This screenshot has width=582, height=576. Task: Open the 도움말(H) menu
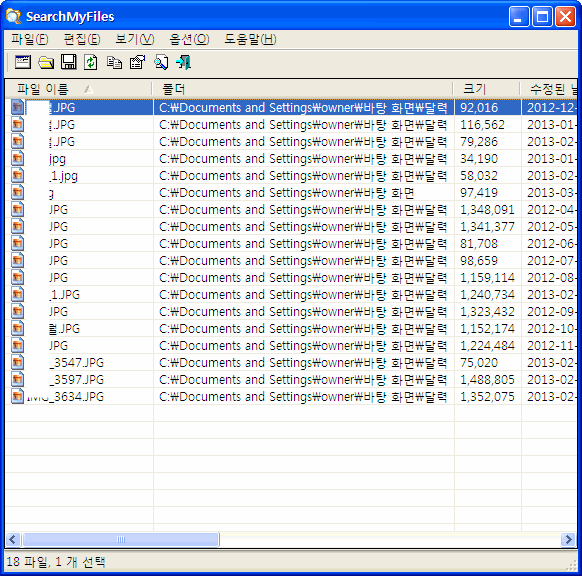click(x=250, y=39)
